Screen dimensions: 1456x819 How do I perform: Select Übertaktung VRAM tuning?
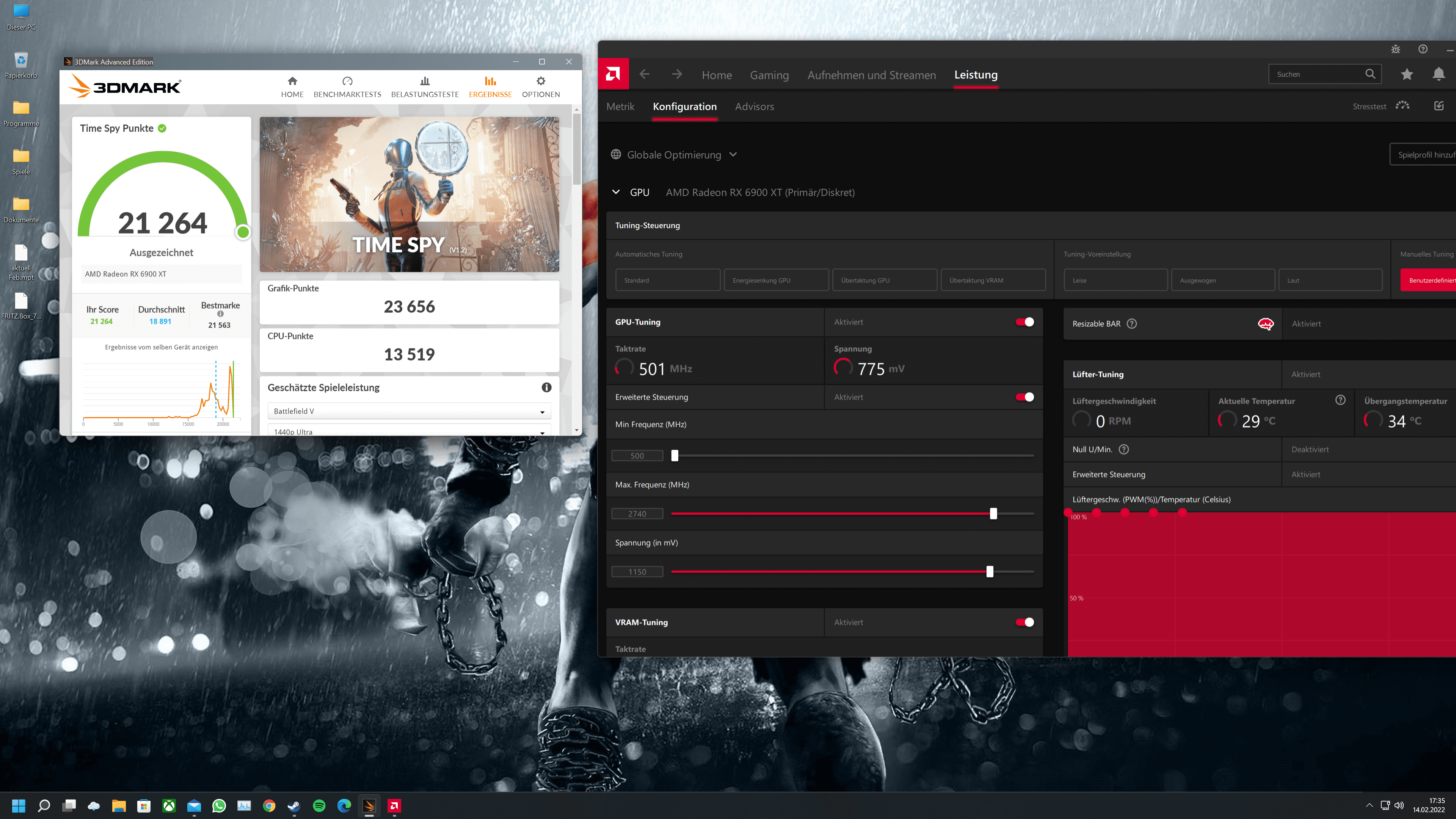click(x=993, y=280)
